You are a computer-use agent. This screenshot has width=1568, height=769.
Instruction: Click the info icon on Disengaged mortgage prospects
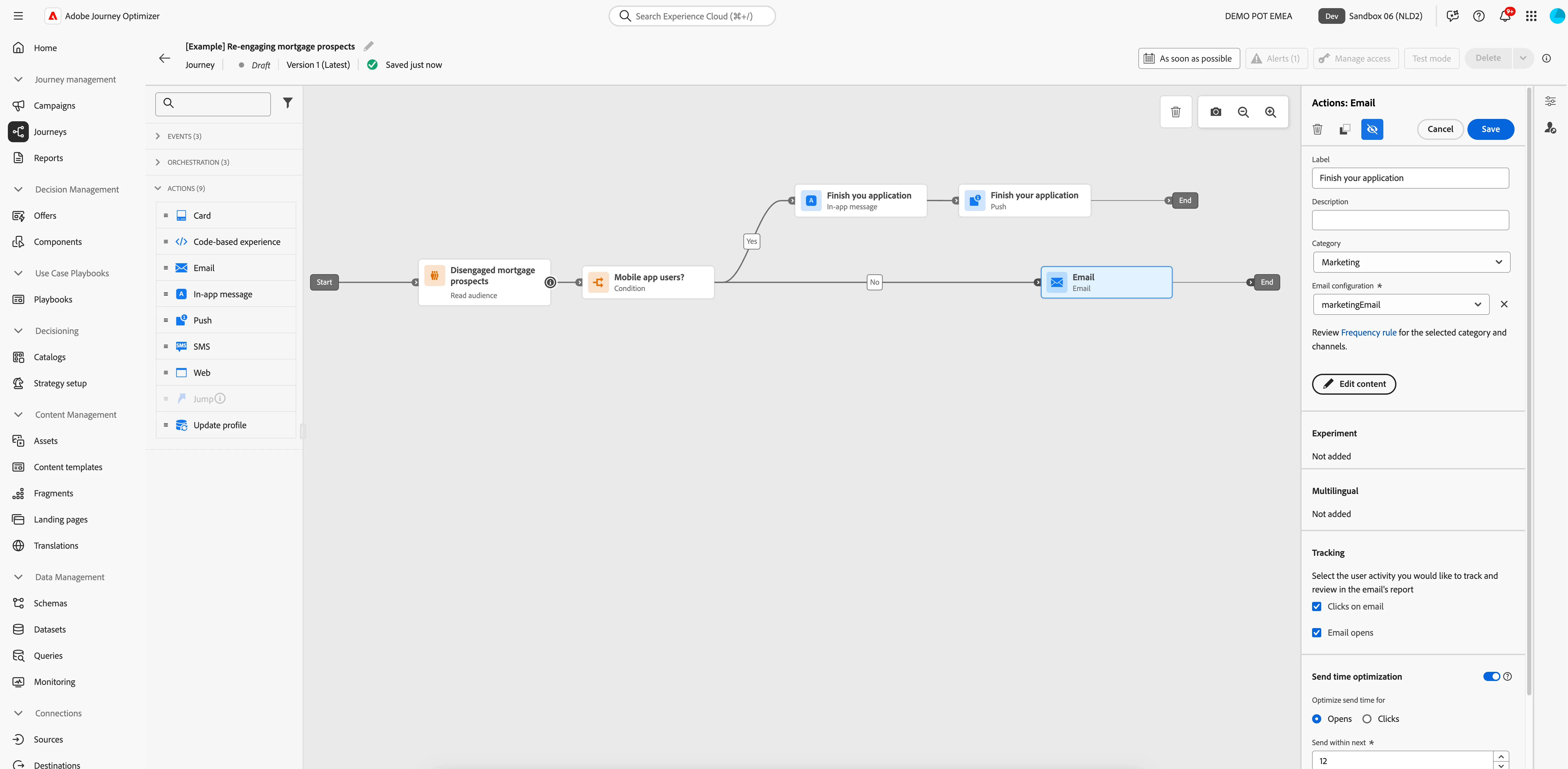pos(550,283)
